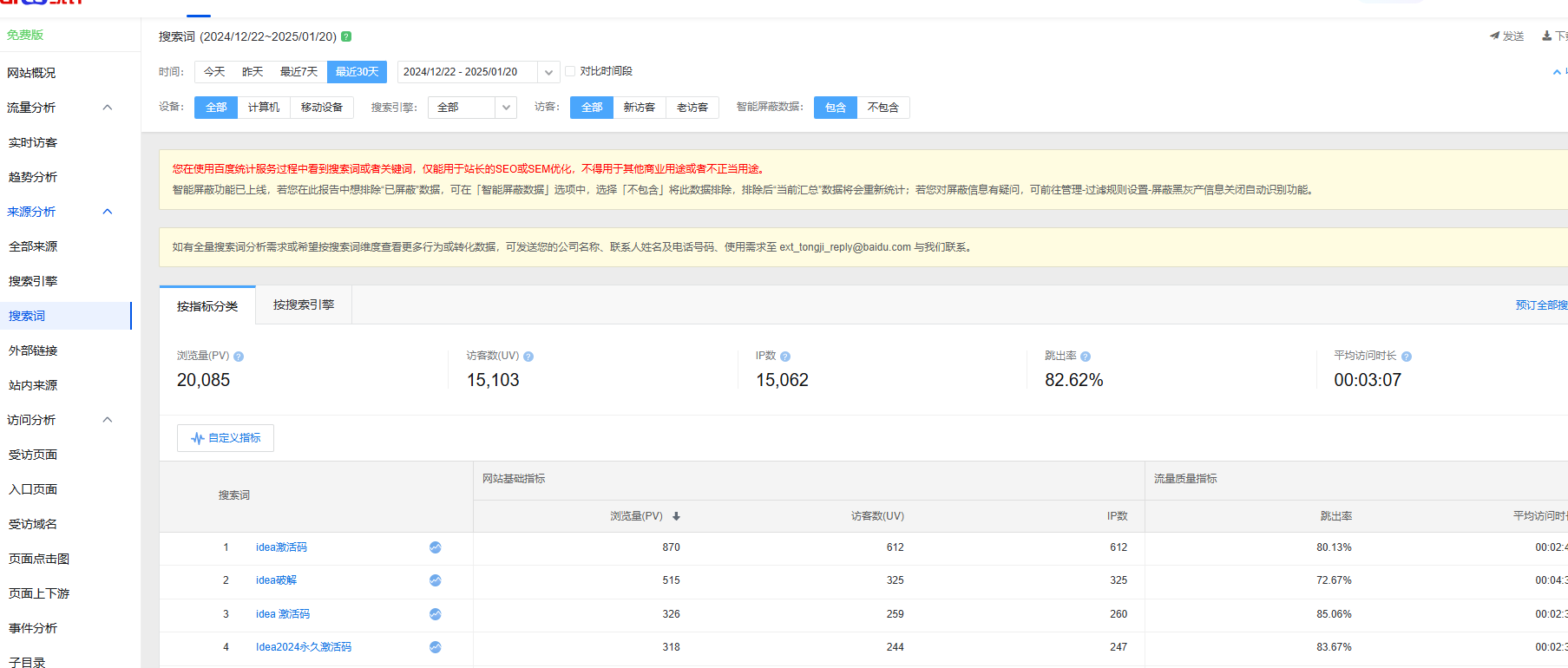This screenshot has width=1568, height=668.
Task: Click the 自定义指标 button
Action: point(226,438)
